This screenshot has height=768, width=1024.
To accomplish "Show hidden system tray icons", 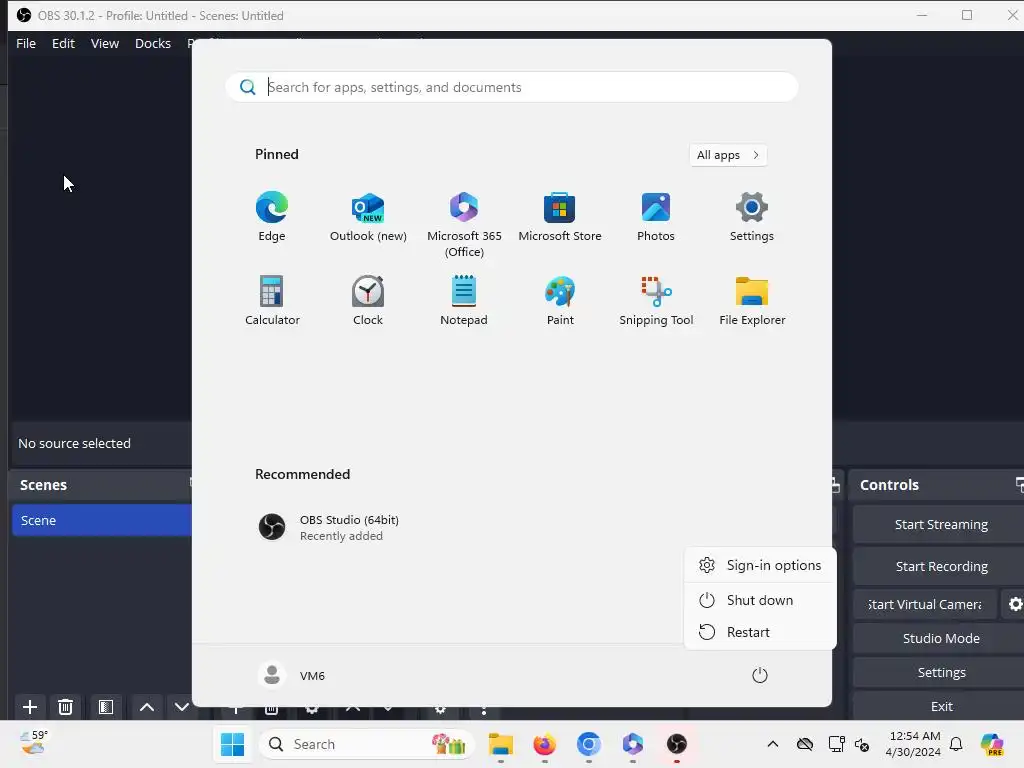I will (x=773, y=744).
